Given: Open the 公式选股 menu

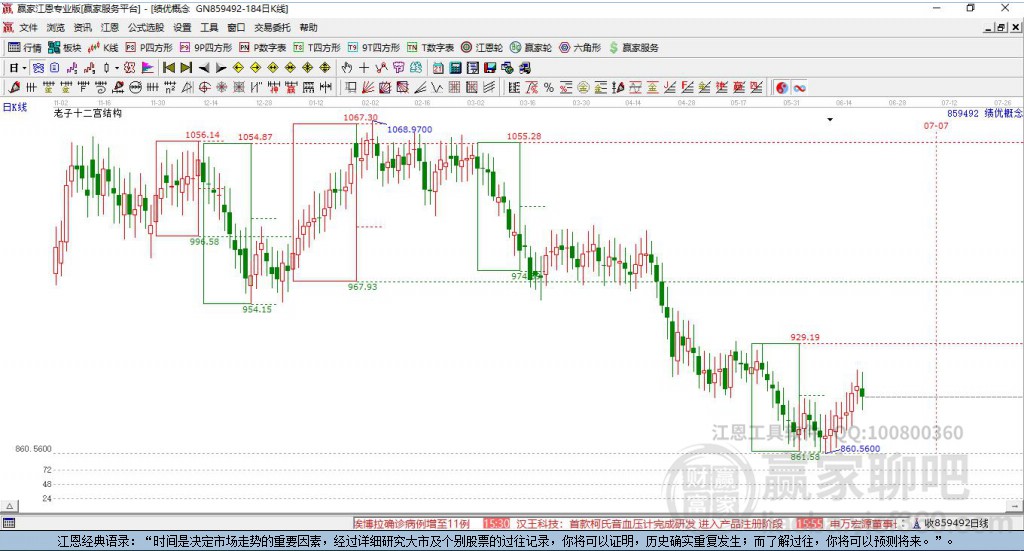Looking at the screenshot, I should tap(146, 27).
